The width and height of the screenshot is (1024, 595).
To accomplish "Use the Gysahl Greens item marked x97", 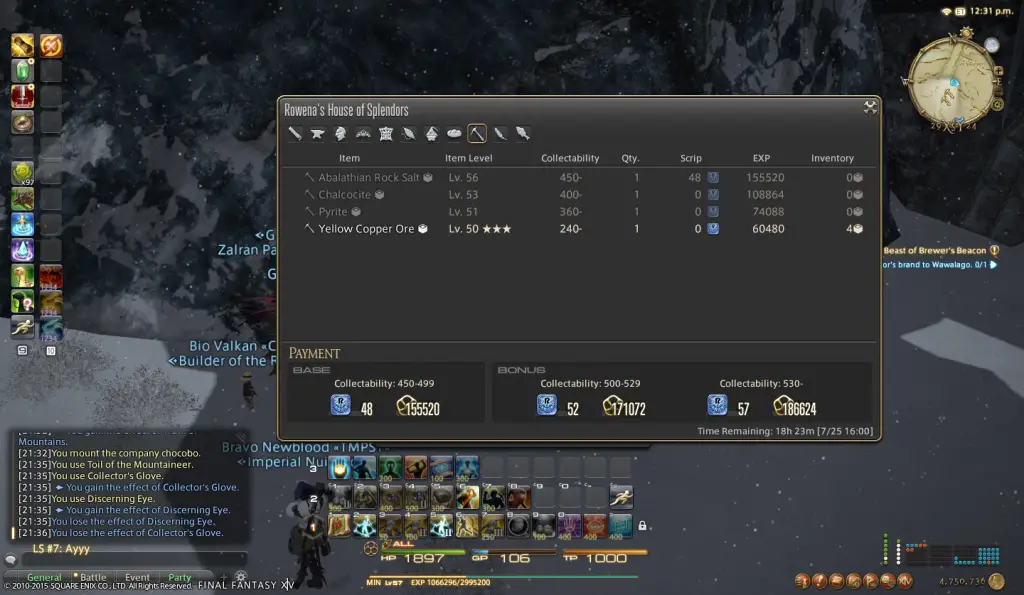I will point(22,173).
